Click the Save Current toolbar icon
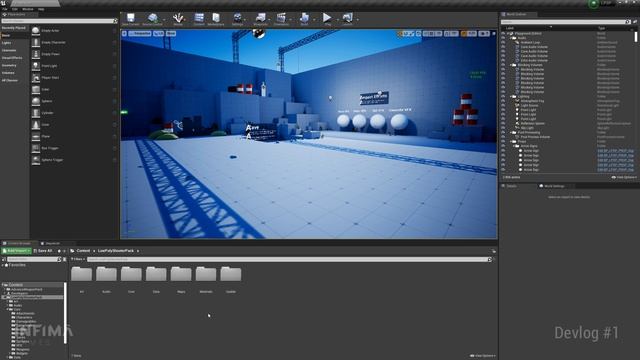The height and width of the screenshot is (360, 640). click(131, 19)
